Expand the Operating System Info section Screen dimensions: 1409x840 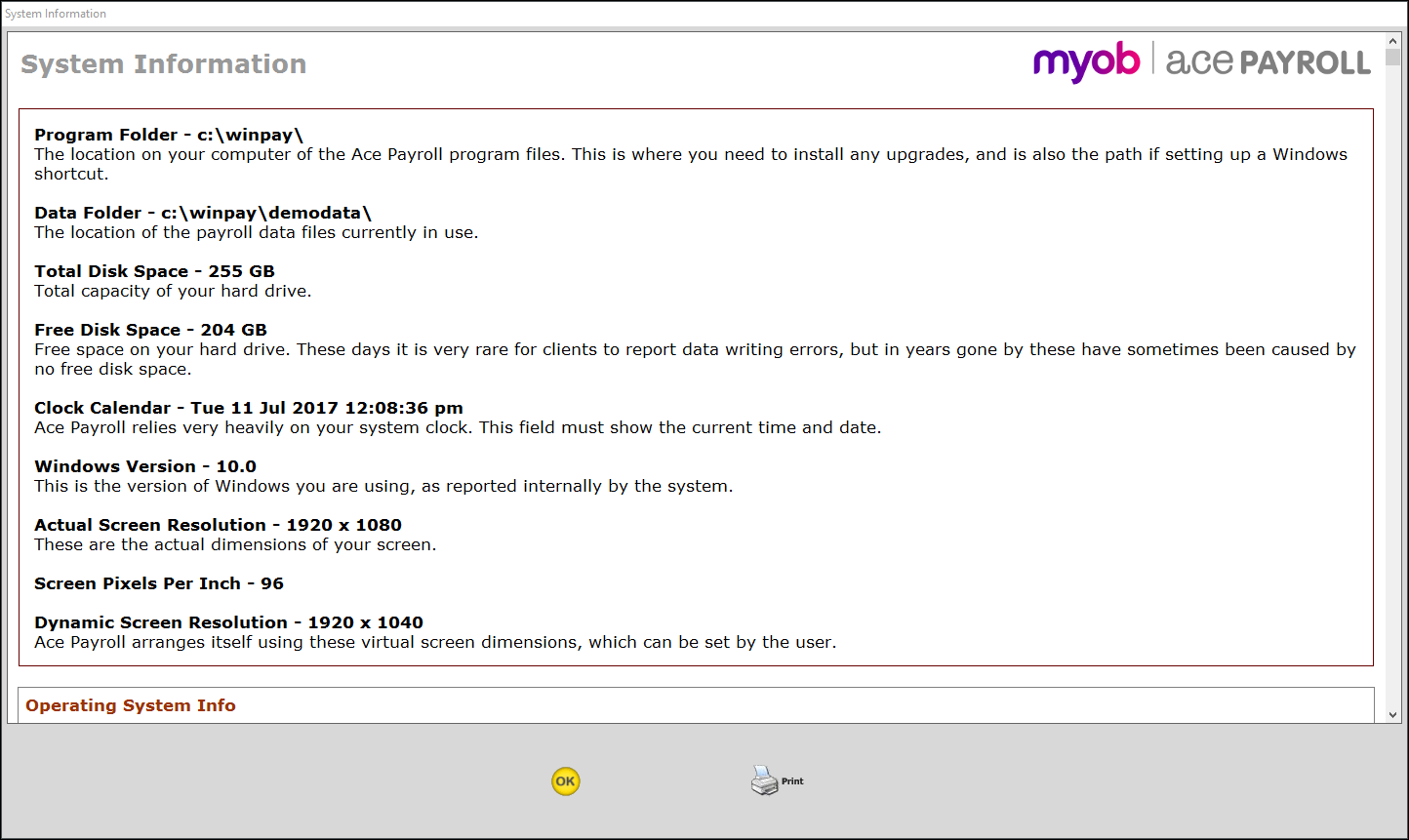[131, 705]
